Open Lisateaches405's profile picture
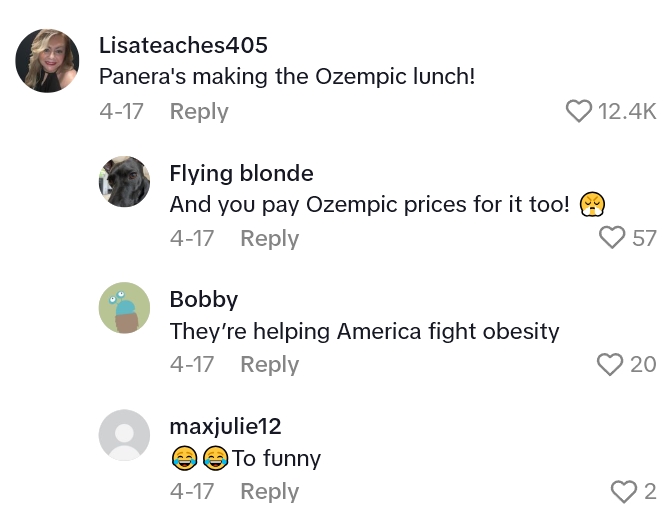 [47, 60]
